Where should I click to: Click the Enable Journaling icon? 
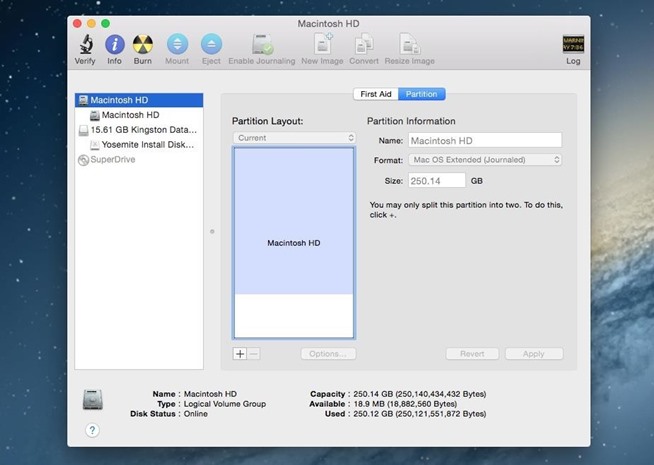(262, 44)
